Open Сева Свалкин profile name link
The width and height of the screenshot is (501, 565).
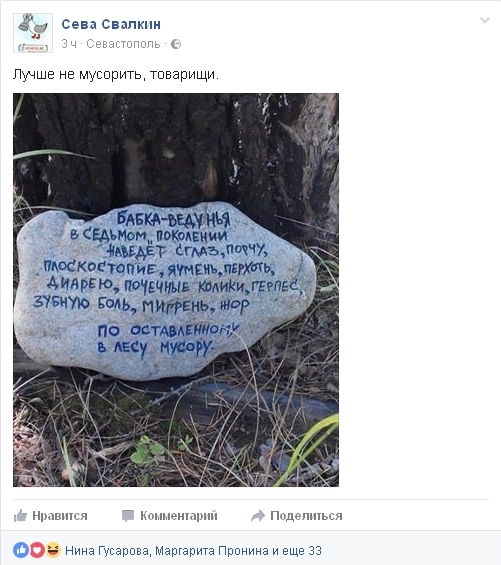point(111,25)
